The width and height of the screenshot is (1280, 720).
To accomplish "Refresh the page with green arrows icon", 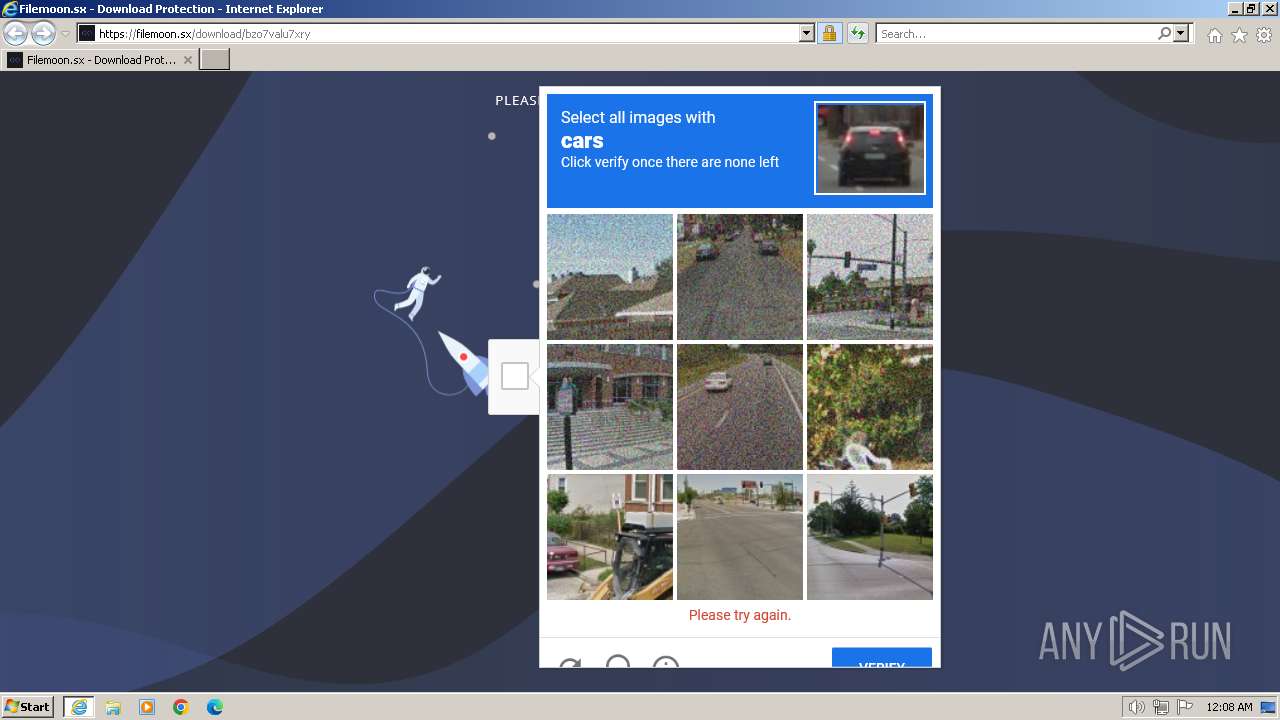I will pos(857,34).
